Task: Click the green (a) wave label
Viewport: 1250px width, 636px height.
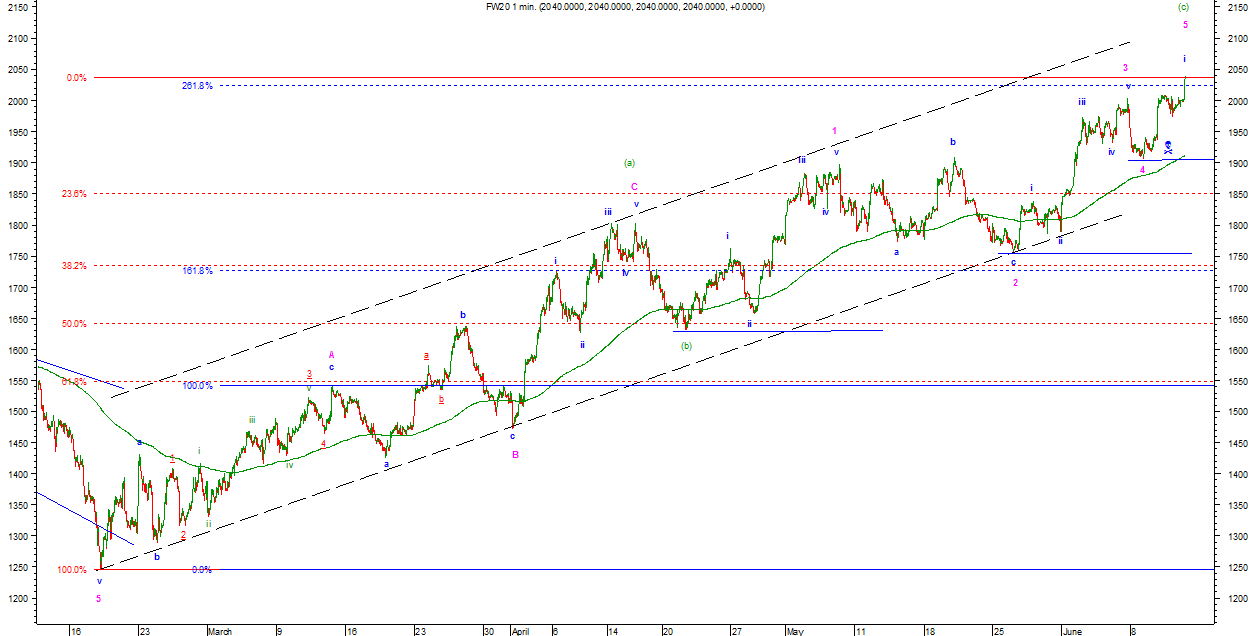Action: tap(629, 162)
